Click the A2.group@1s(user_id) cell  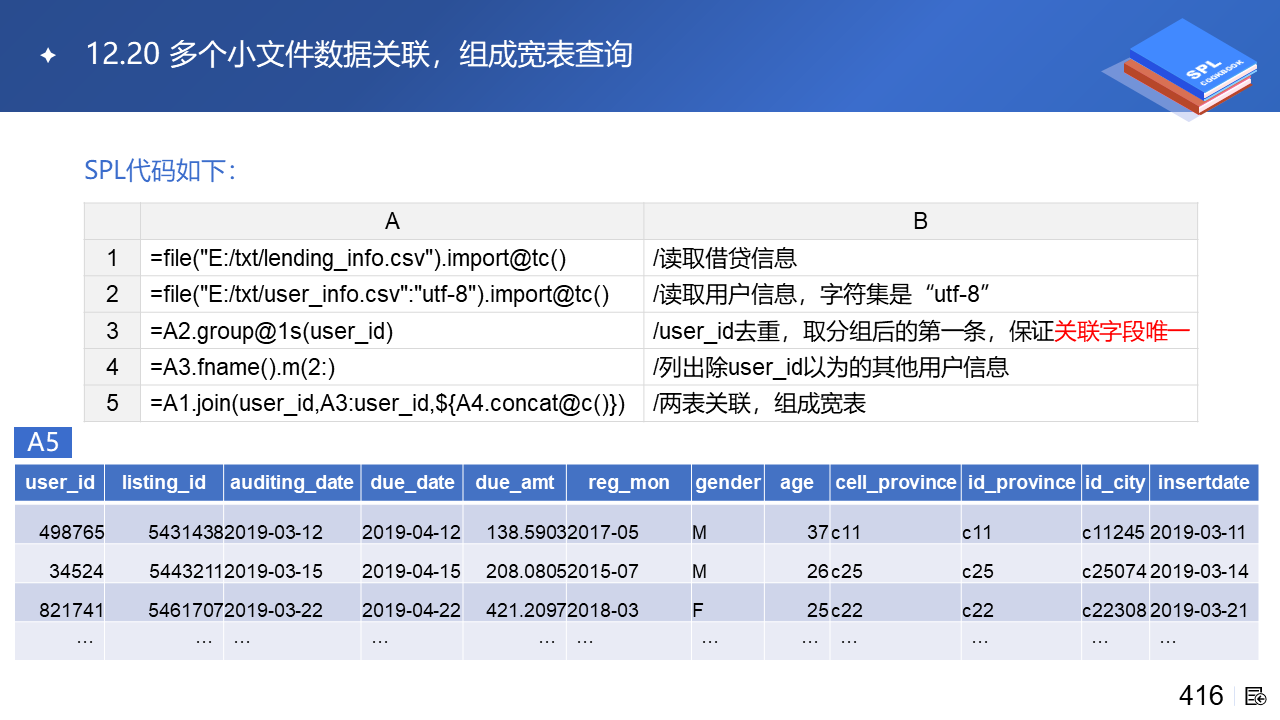tap(391, 331)
